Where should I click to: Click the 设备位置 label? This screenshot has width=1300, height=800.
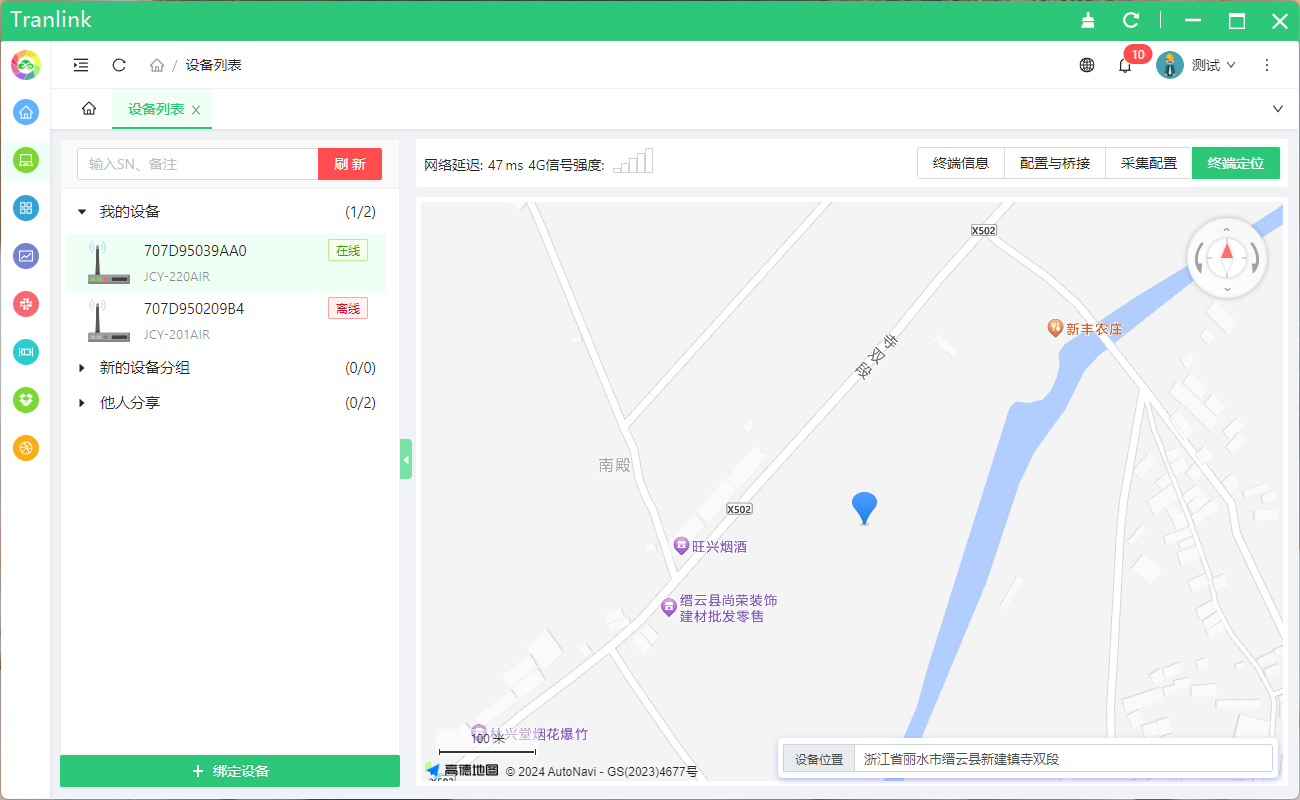[819, 759]
